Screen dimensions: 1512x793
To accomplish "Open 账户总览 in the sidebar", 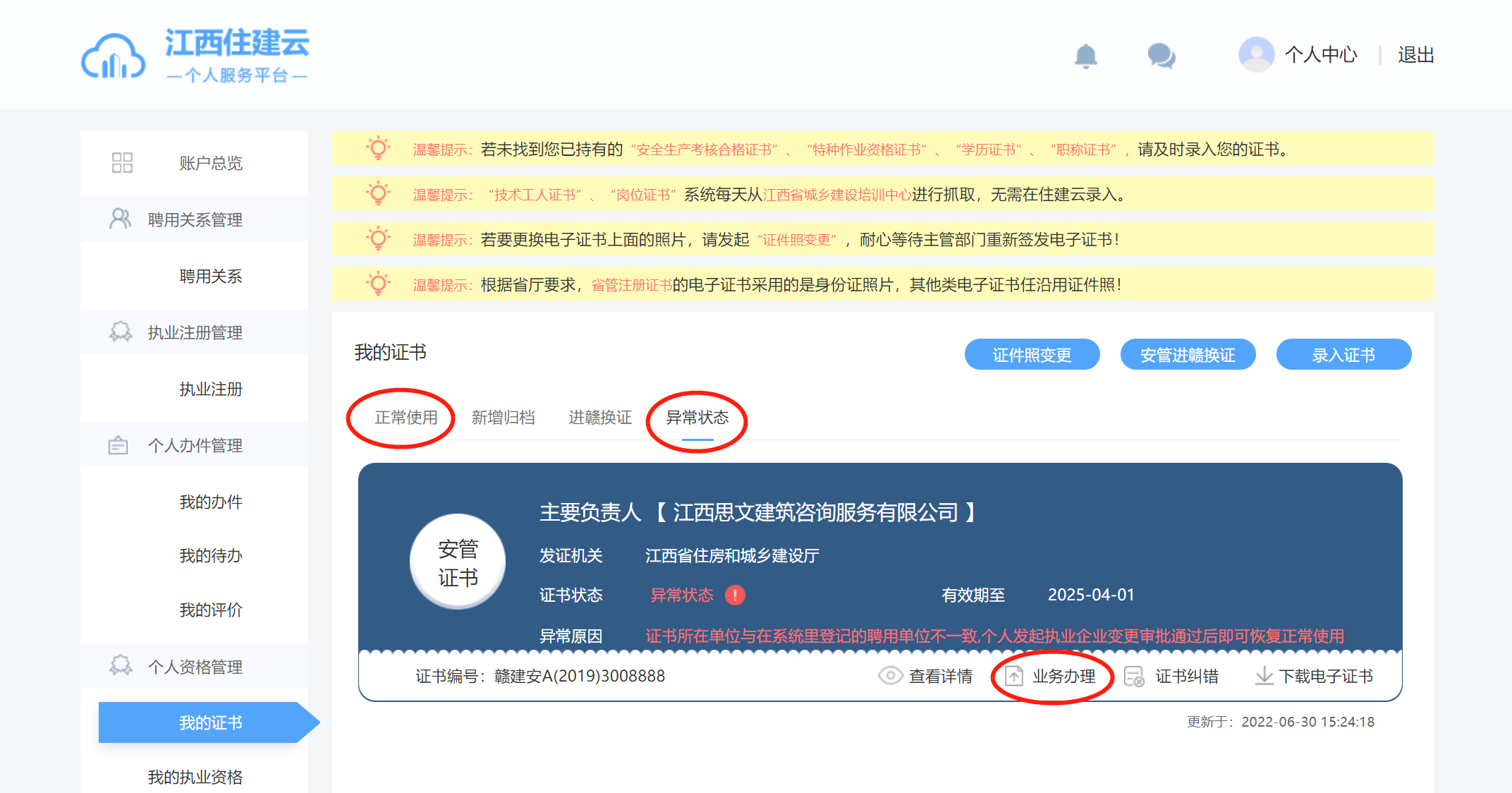I will tap(210, 163).
